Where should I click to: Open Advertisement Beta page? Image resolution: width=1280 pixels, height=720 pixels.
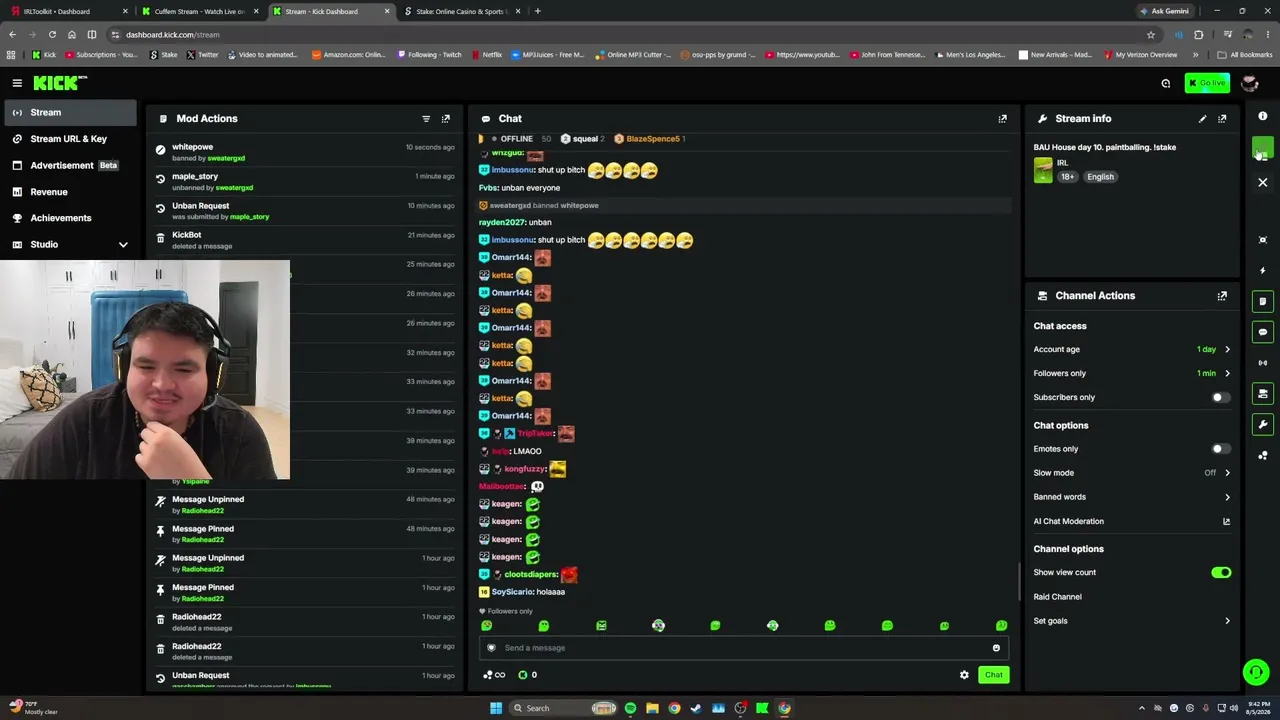tap(70, 165)
